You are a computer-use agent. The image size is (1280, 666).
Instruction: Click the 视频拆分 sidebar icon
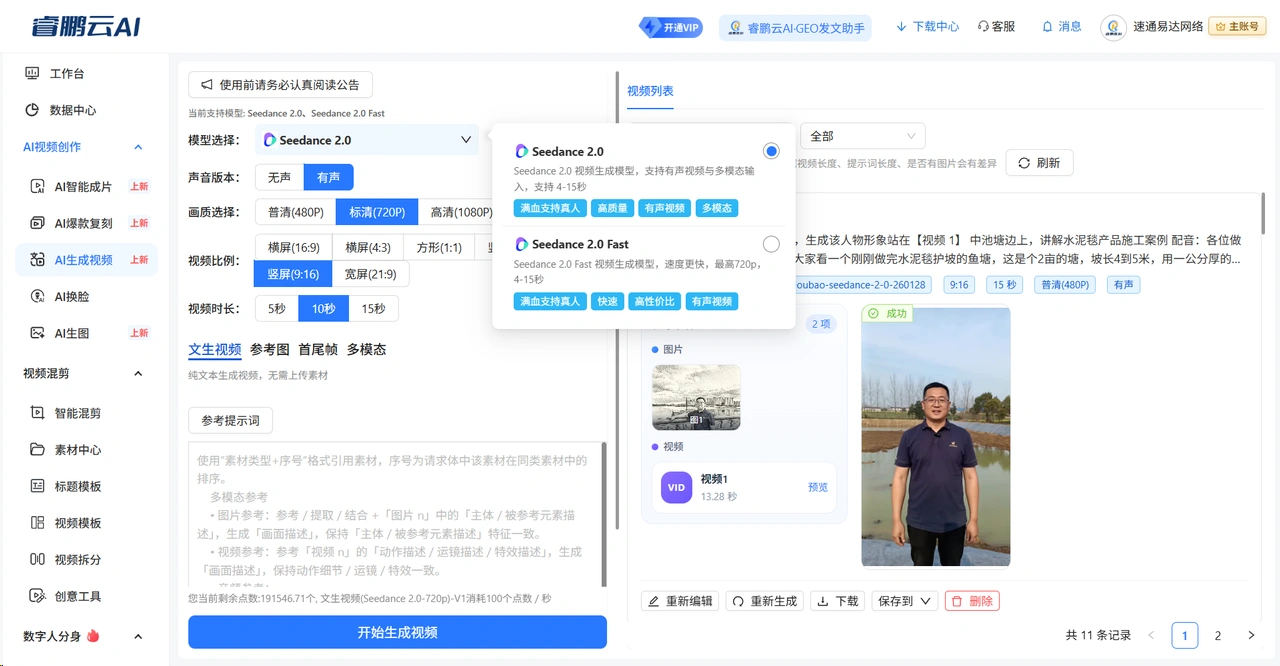click(37, 560)
